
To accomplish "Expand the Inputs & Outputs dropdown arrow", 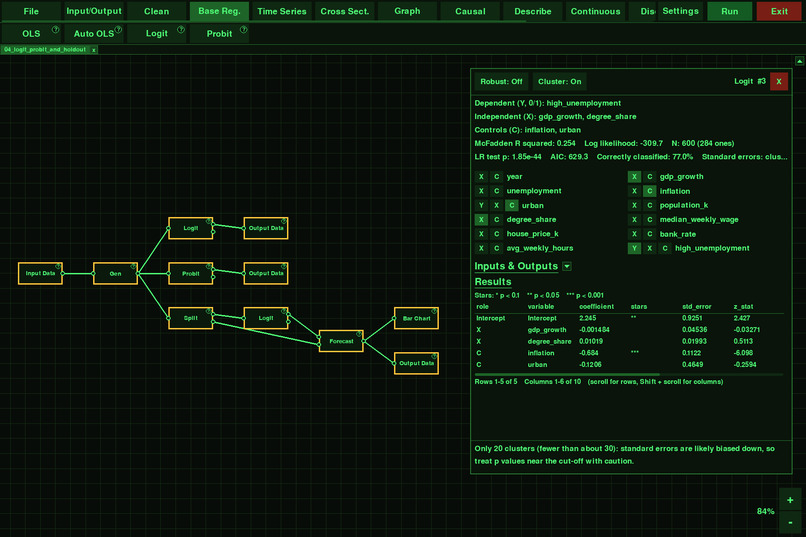I will pyautogui.click(x=567, y=266).
